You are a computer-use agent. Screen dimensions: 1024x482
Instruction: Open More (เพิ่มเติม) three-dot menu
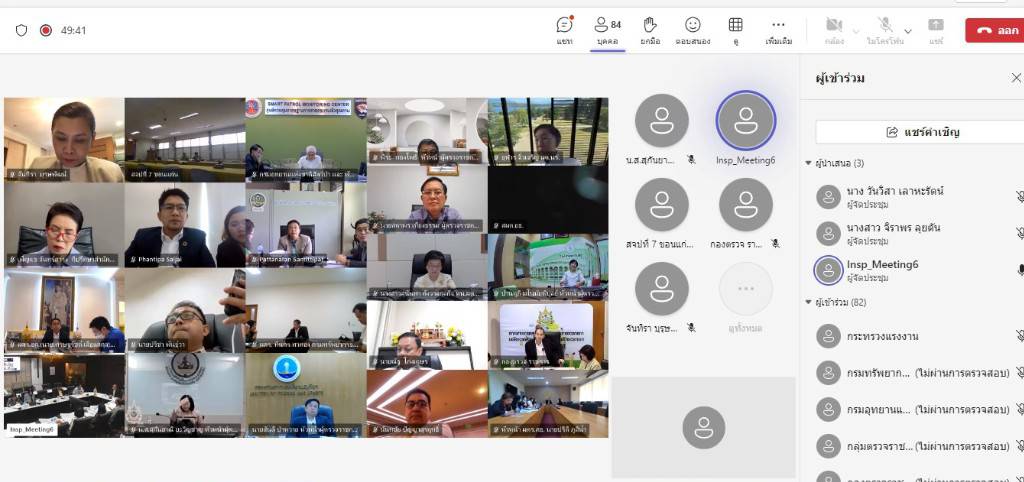[x=778, y=30]
